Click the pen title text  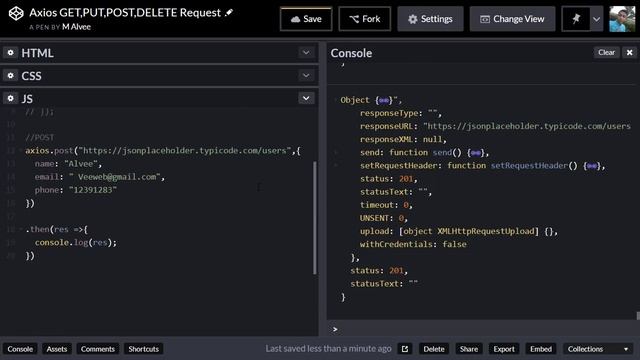[x=125, y=13]
